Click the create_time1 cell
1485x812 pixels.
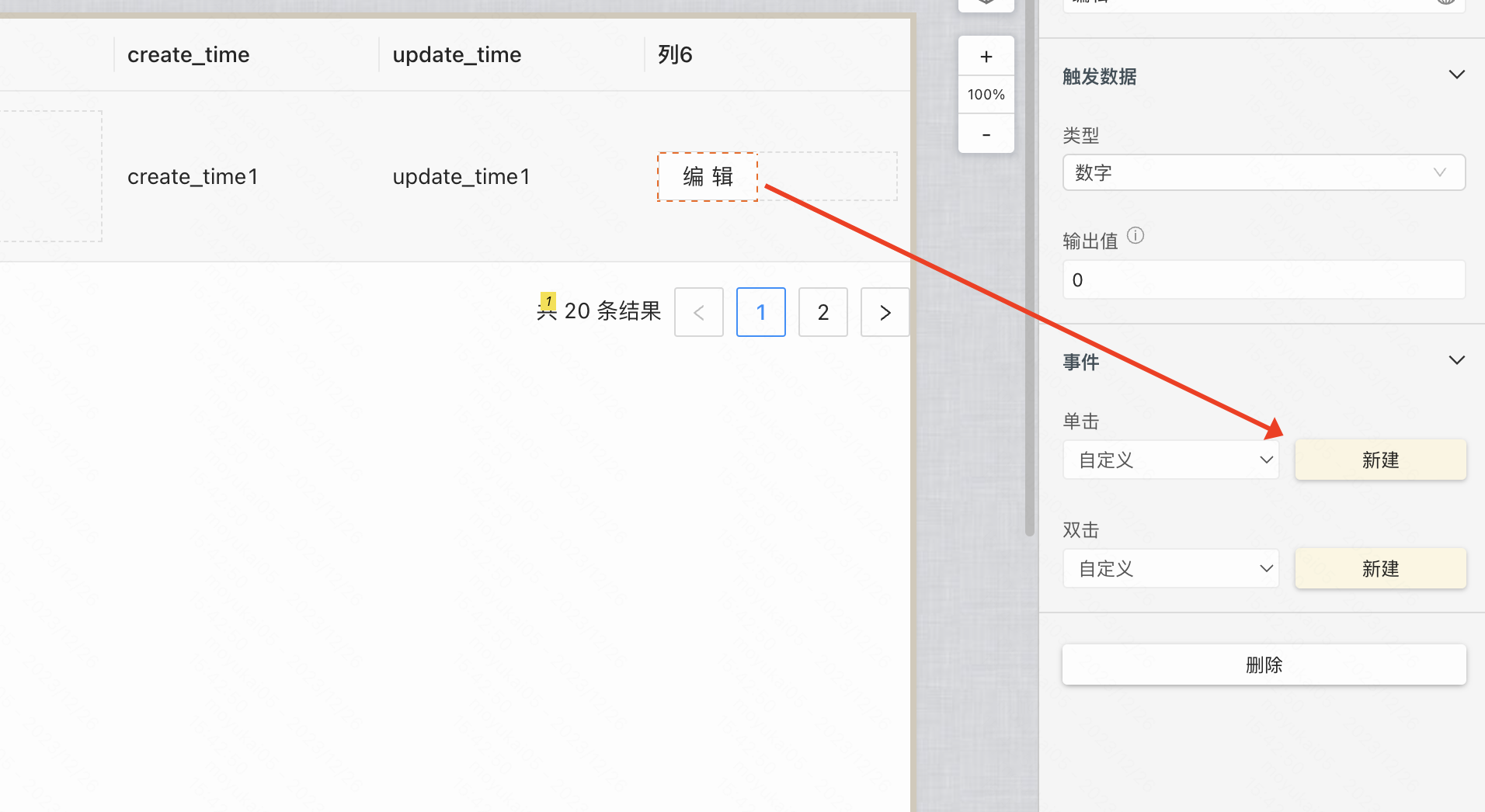pos(193,177)
